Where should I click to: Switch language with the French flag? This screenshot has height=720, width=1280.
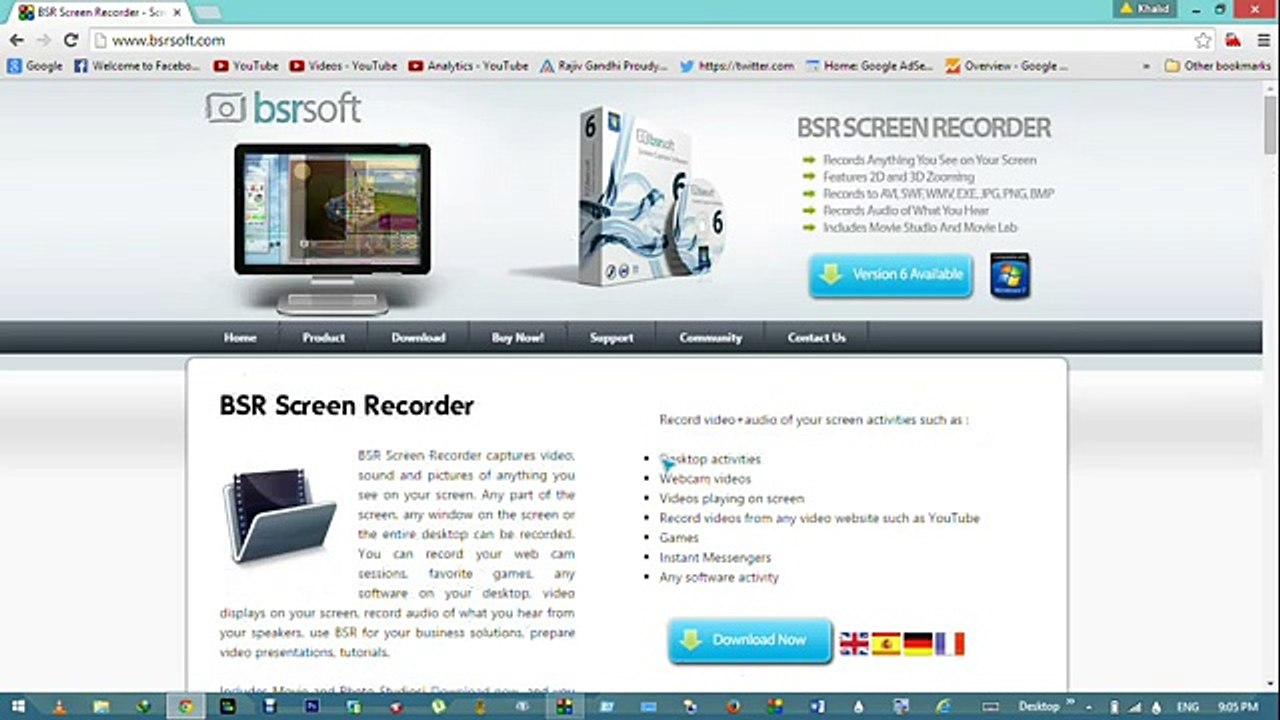click(x=950, y=644)
